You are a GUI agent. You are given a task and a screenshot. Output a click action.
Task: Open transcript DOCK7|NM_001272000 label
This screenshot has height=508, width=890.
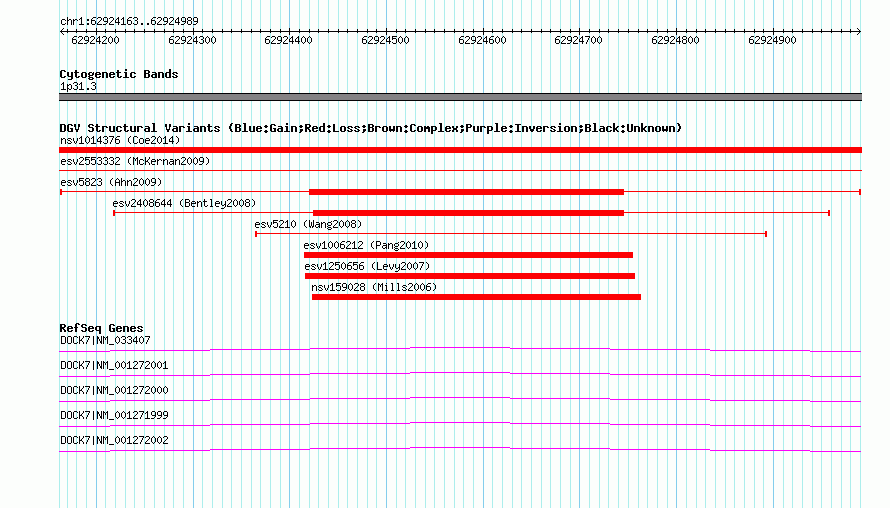[x=114, y=391]
